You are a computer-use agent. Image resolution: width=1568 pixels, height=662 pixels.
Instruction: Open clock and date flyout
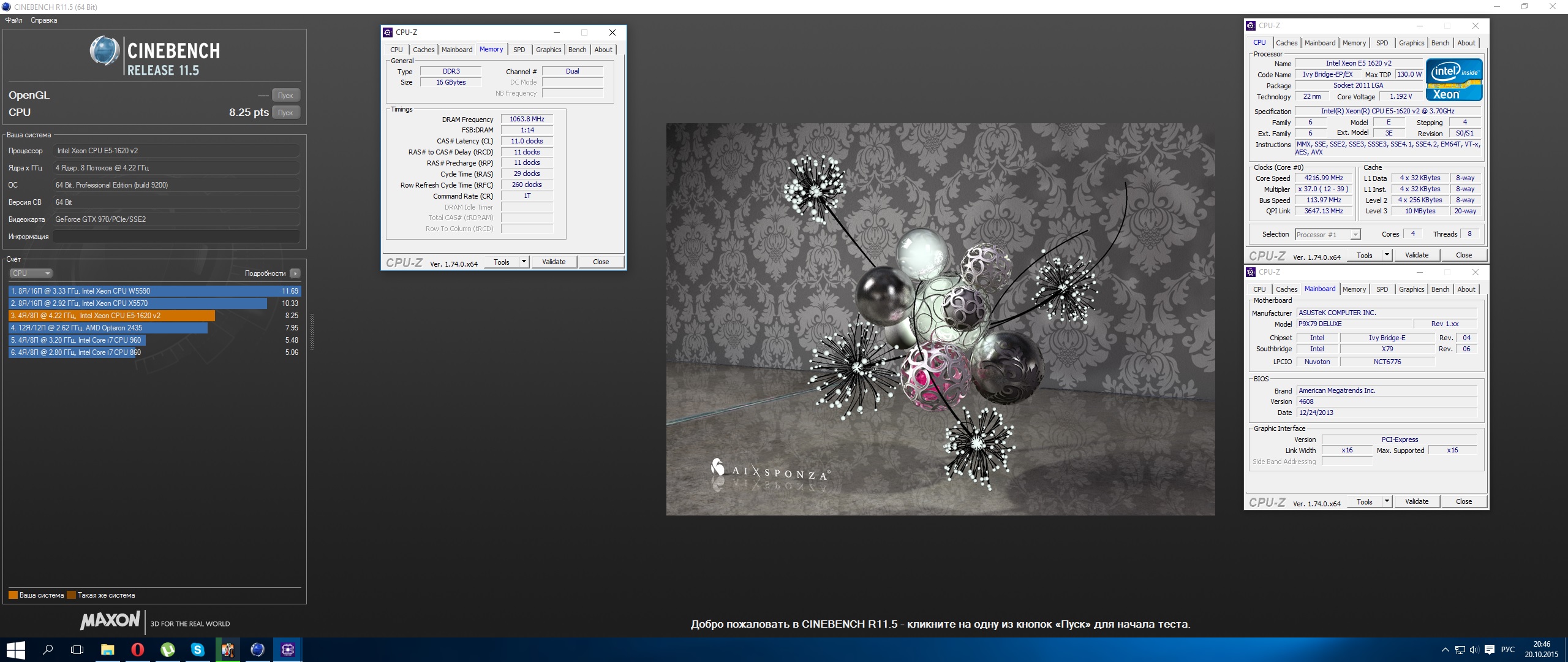tap(1542, 650)
